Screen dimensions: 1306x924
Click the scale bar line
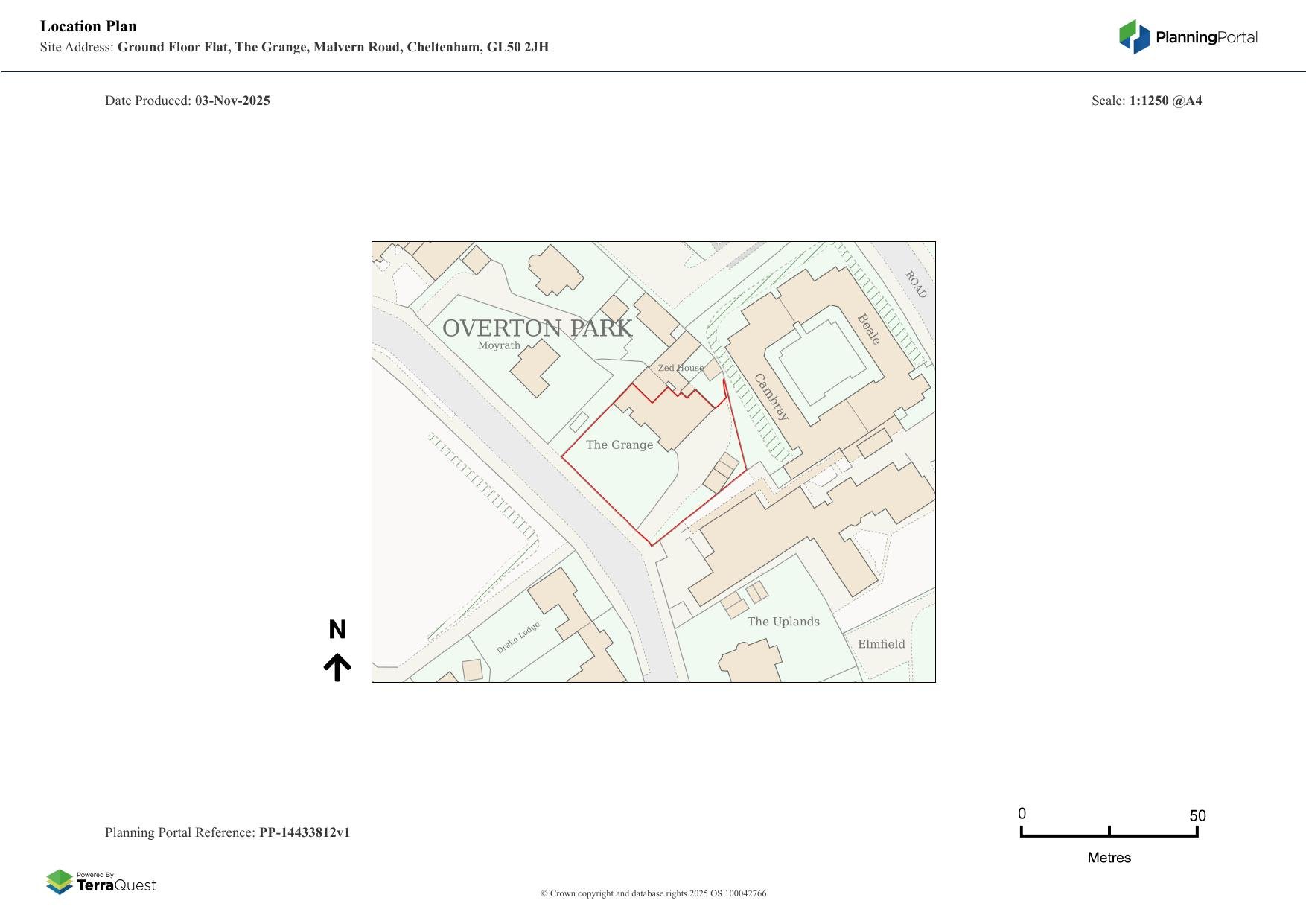(x=1109, y=835)
